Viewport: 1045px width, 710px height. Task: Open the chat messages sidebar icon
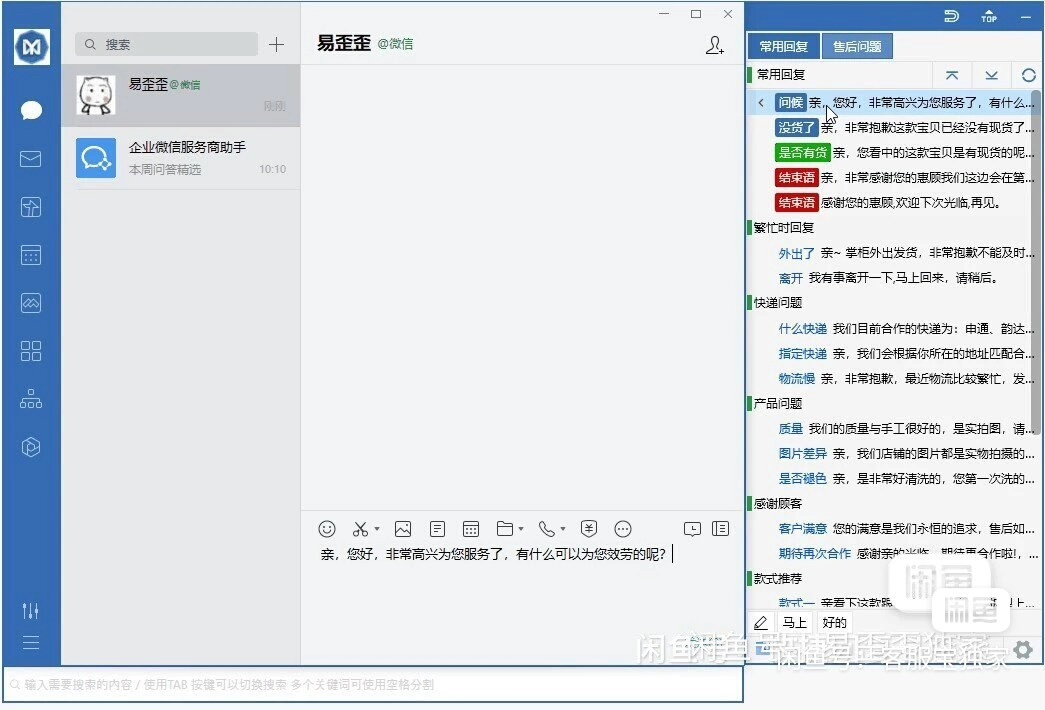(x=31, y=110)
